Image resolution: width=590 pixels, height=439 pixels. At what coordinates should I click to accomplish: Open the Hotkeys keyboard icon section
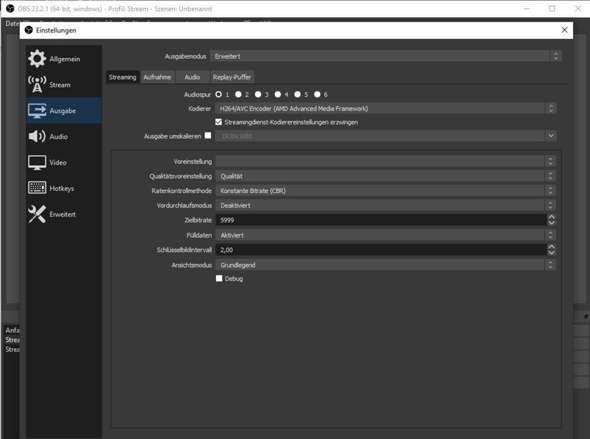37,188
